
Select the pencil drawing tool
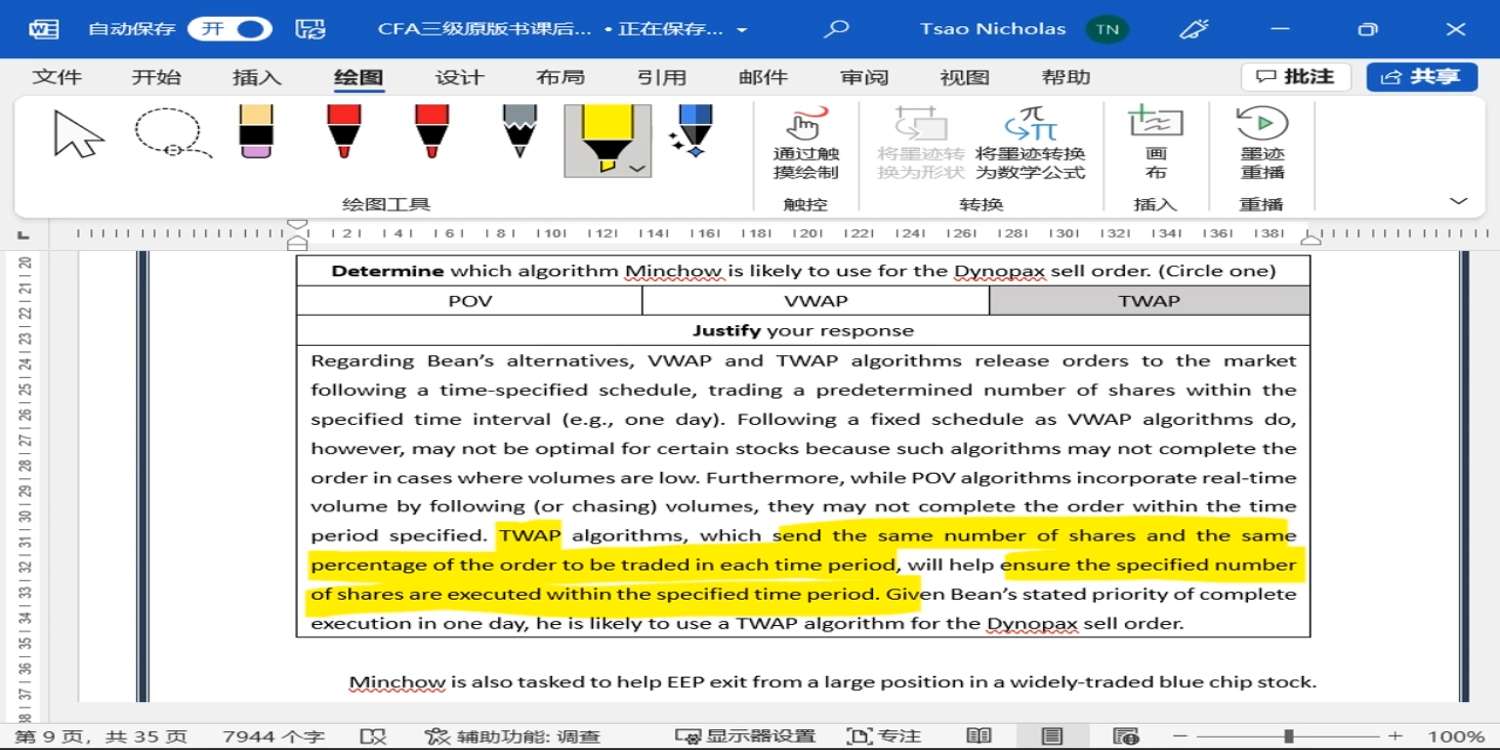pyautogui.click(x=519, y=133)
